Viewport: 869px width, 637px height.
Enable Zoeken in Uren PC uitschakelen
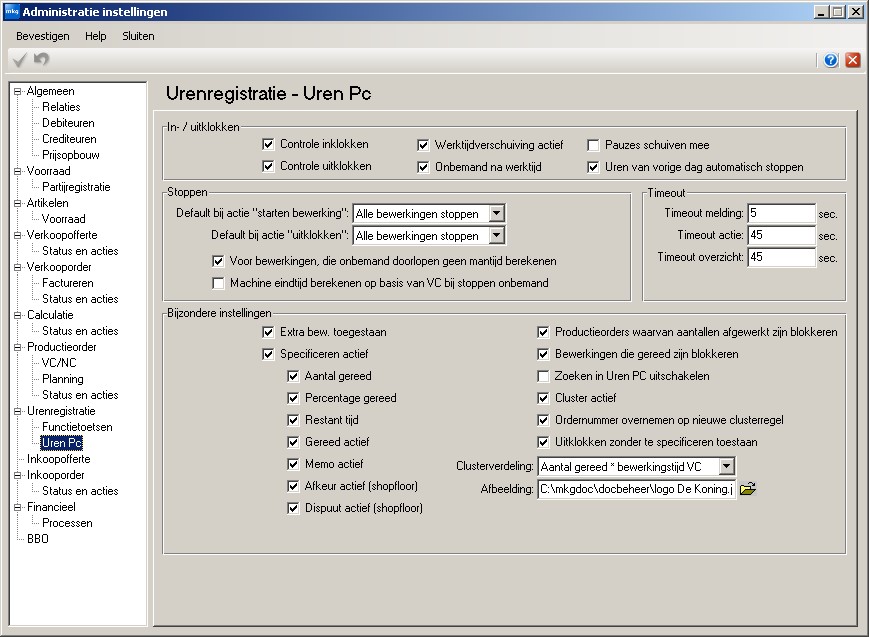[x=543, y=376]
